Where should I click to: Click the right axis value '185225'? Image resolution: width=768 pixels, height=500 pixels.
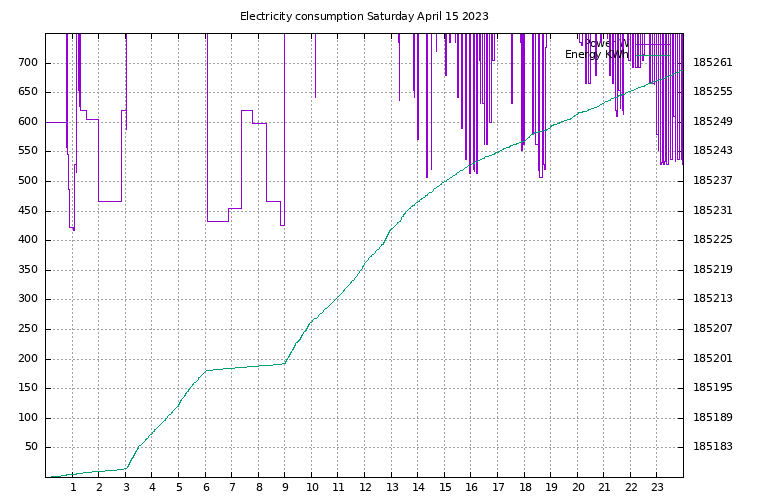click(x=713, y=239)
